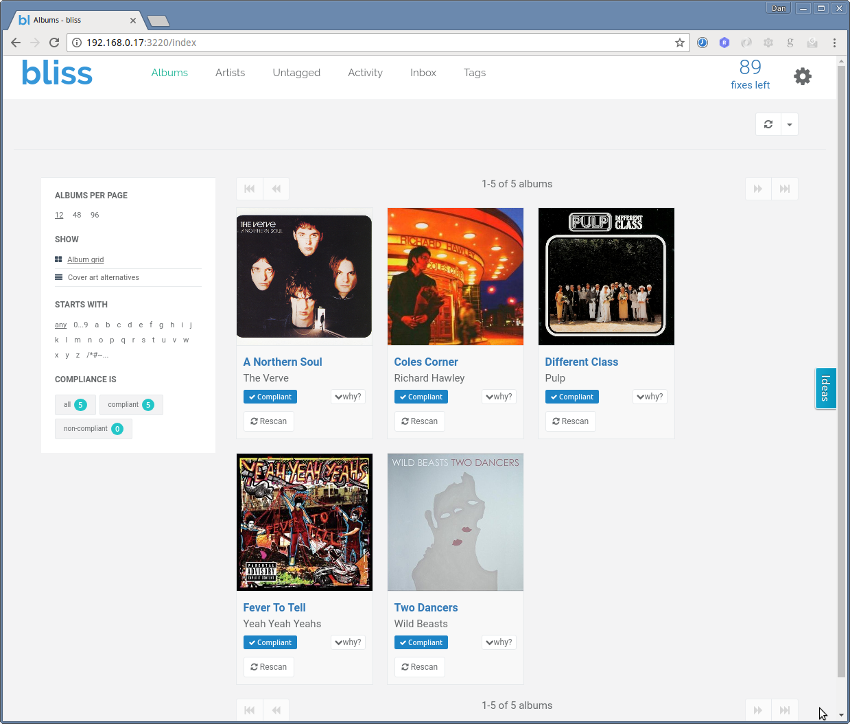The width and height of the screenshot is (850, 724).
Task: Rescan Different Class album
Action: 570,421
